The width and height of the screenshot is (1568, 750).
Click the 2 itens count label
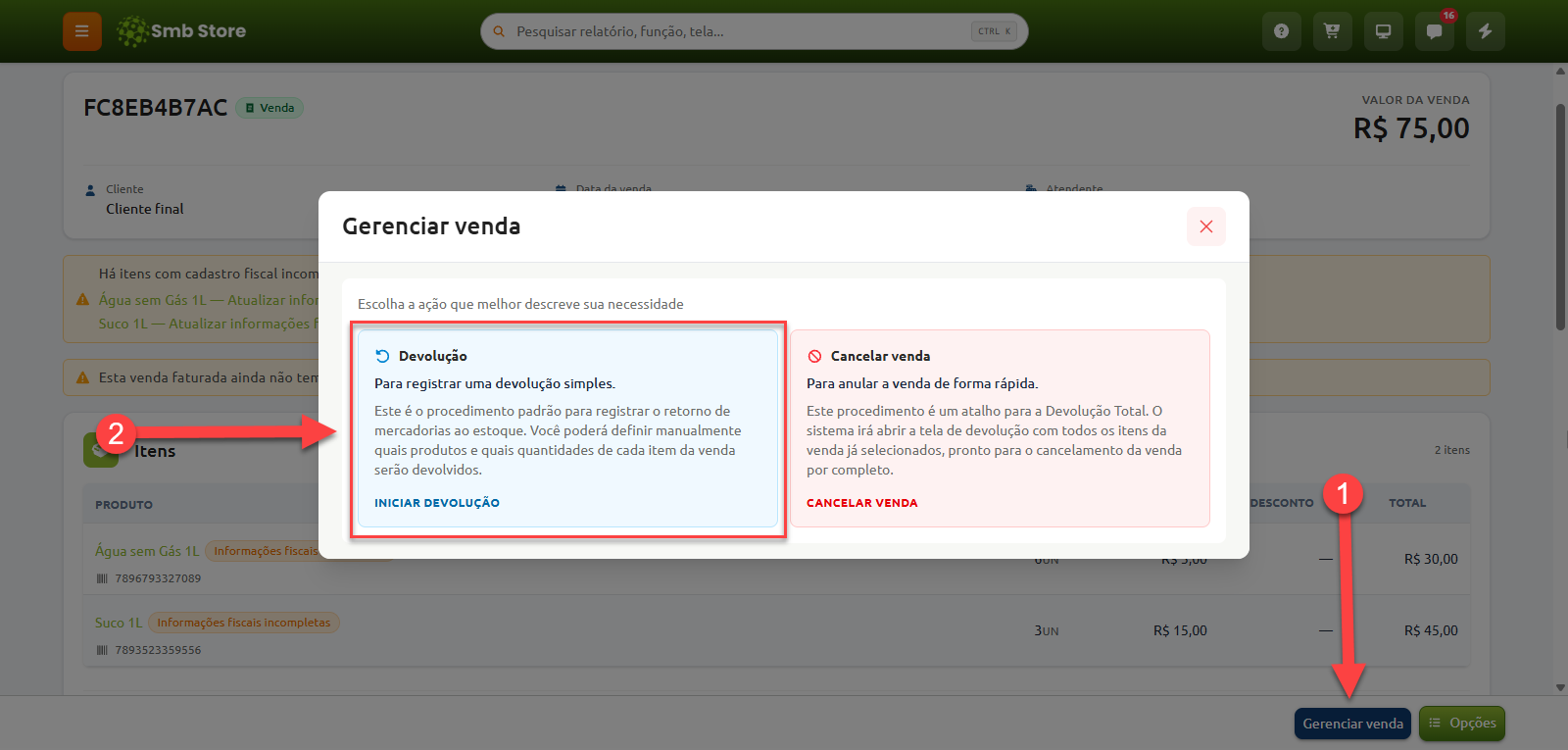[1452, 450]
